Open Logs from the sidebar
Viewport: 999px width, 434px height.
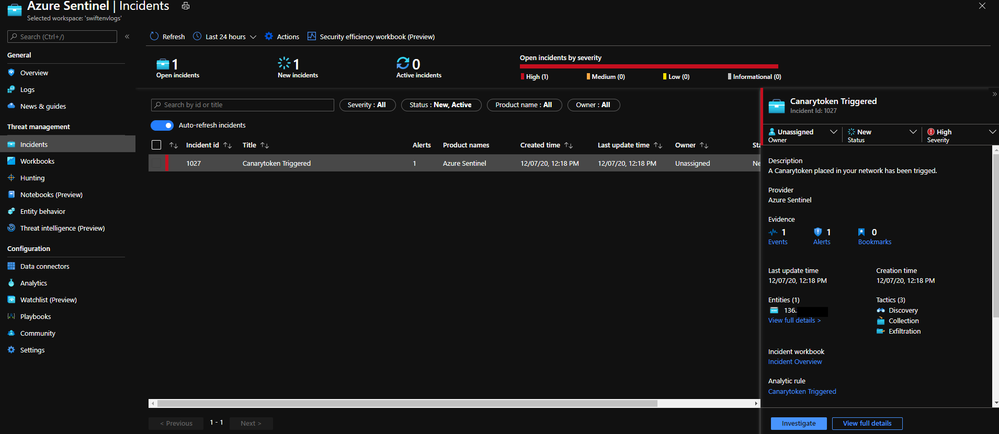27,89
